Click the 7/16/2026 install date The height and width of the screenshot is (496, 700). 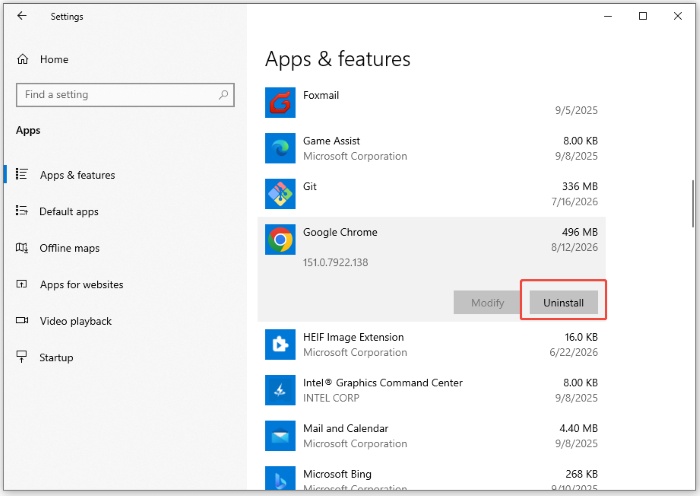pos(575,202)
